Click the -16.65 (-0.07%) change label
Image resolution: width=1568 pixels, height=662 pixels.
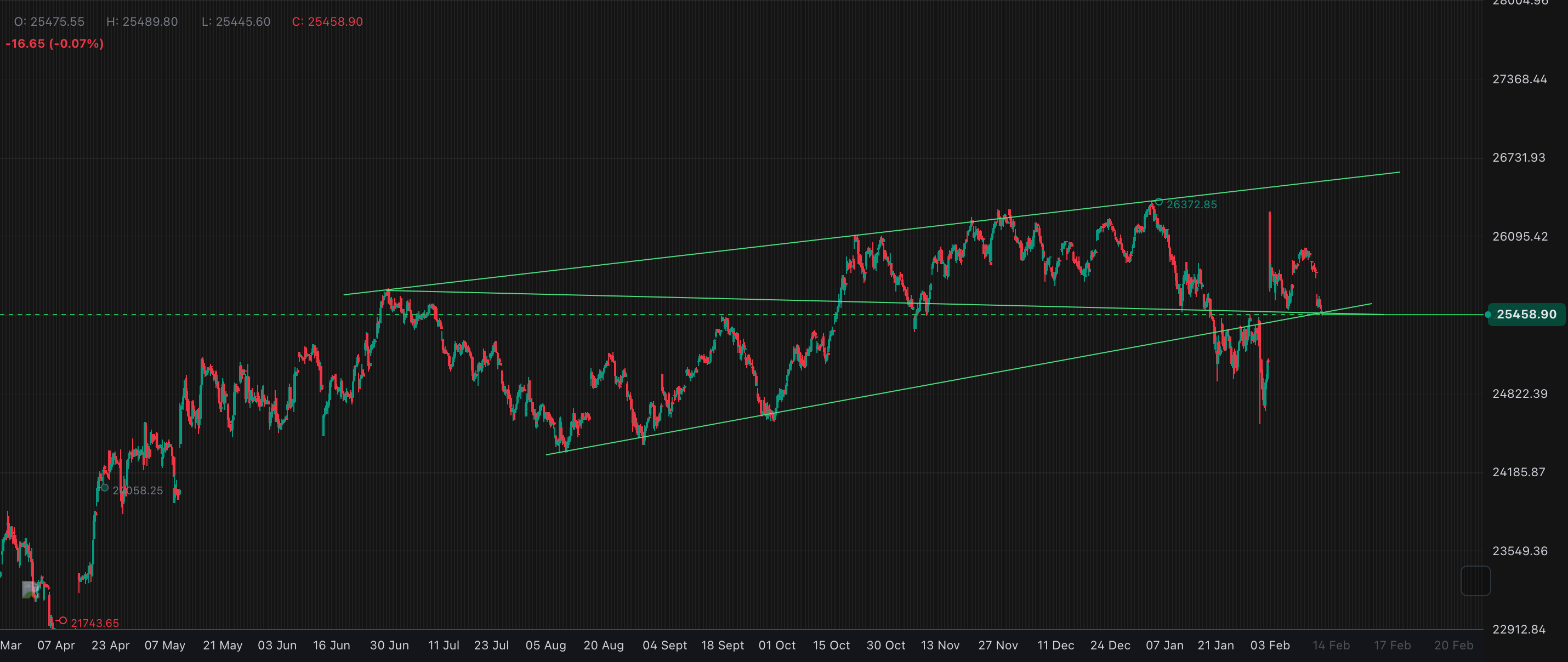pos(54,43)
